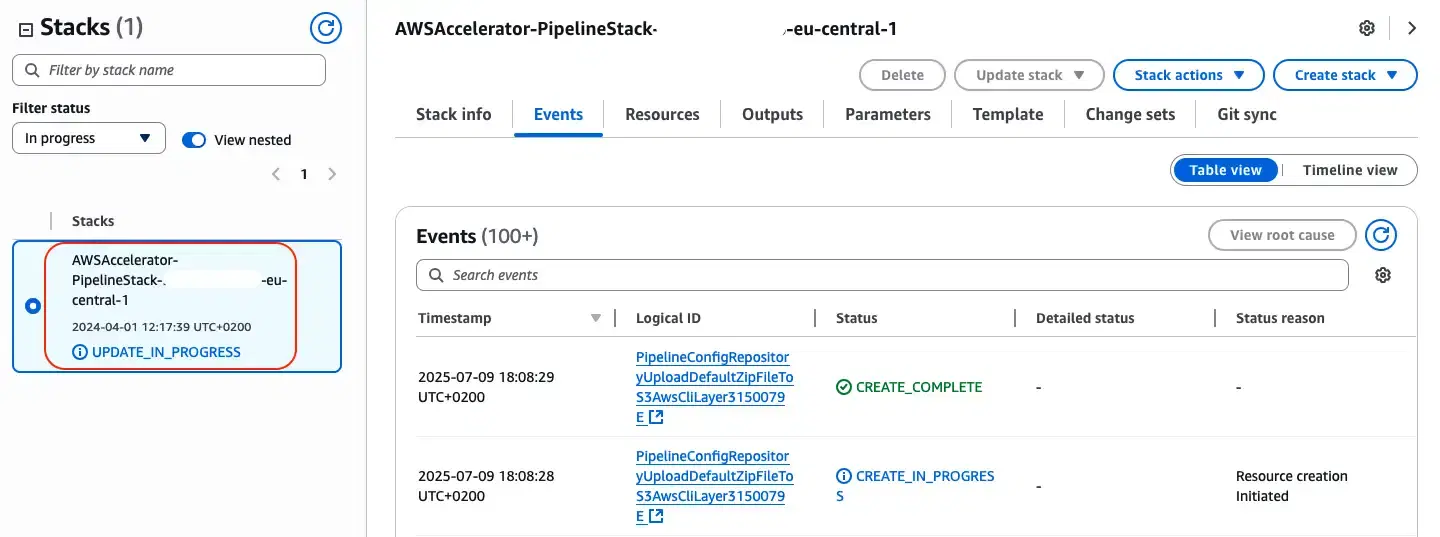Click the stack creation date 2024-04-01 text

tap(161, 327)
